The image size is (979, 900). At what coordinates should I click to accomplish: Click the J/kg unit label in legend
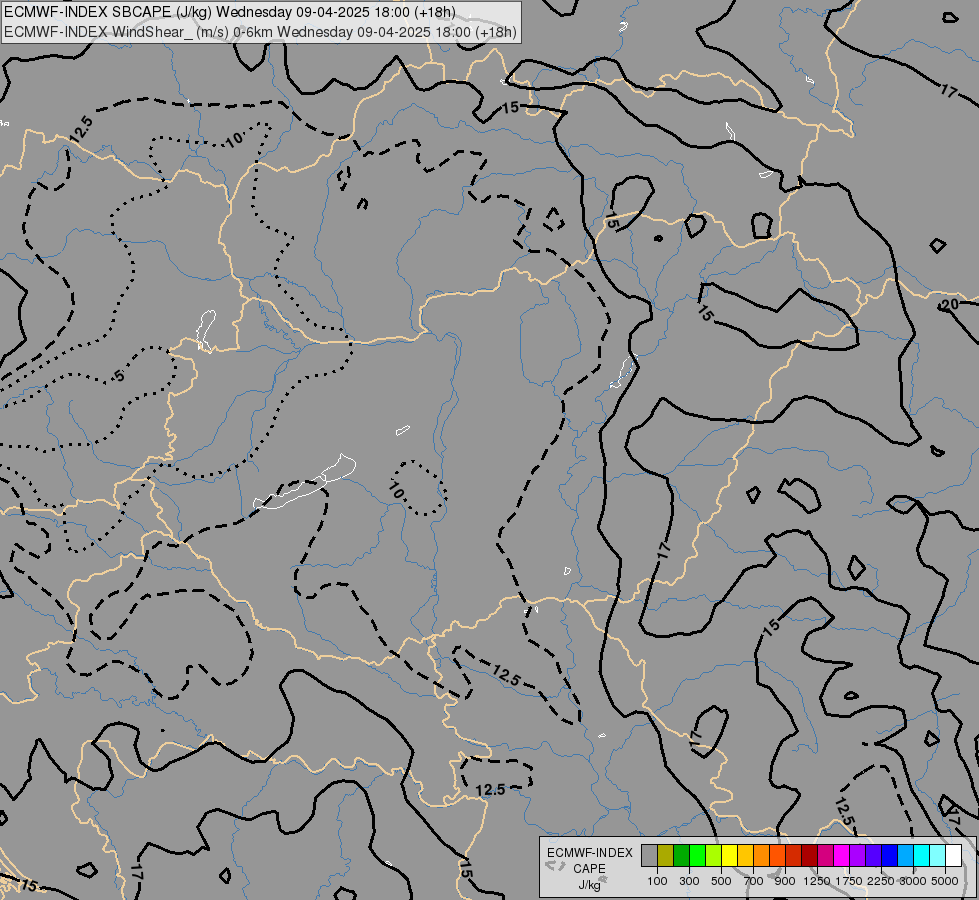pyautogui.click(x=589, y=885)
